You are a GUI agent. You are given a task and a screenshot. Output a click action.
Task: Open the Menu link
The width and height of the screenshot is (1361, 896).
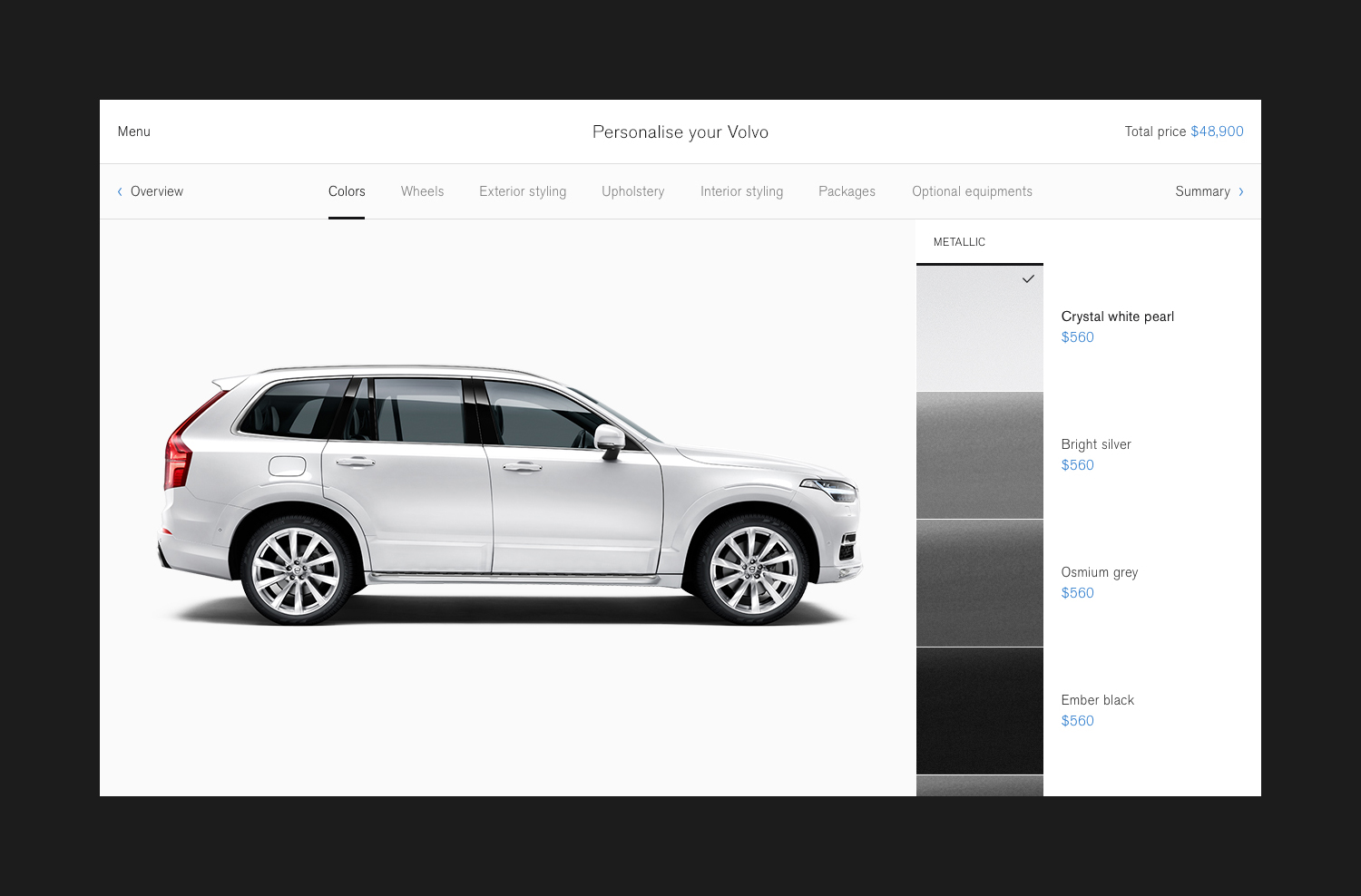(134, 131)
